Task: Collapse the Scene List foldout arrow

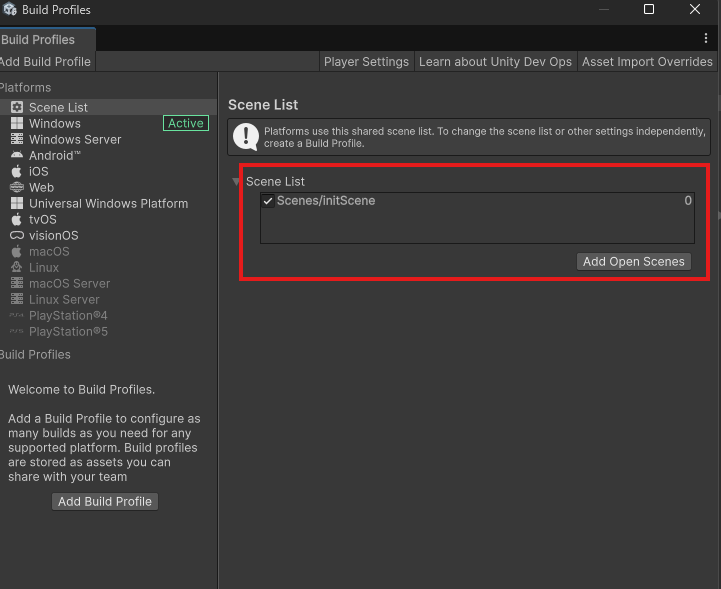Action: pyautogui.click(x=236, y=182)
